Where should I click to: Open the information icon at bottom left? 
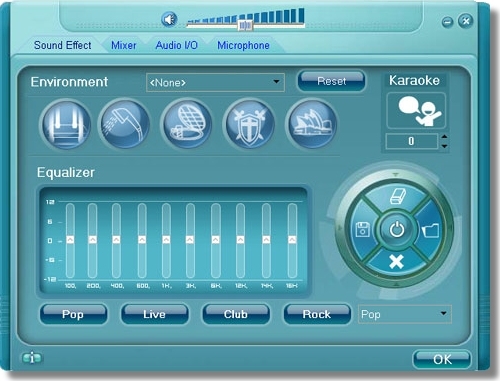[32, 358]
